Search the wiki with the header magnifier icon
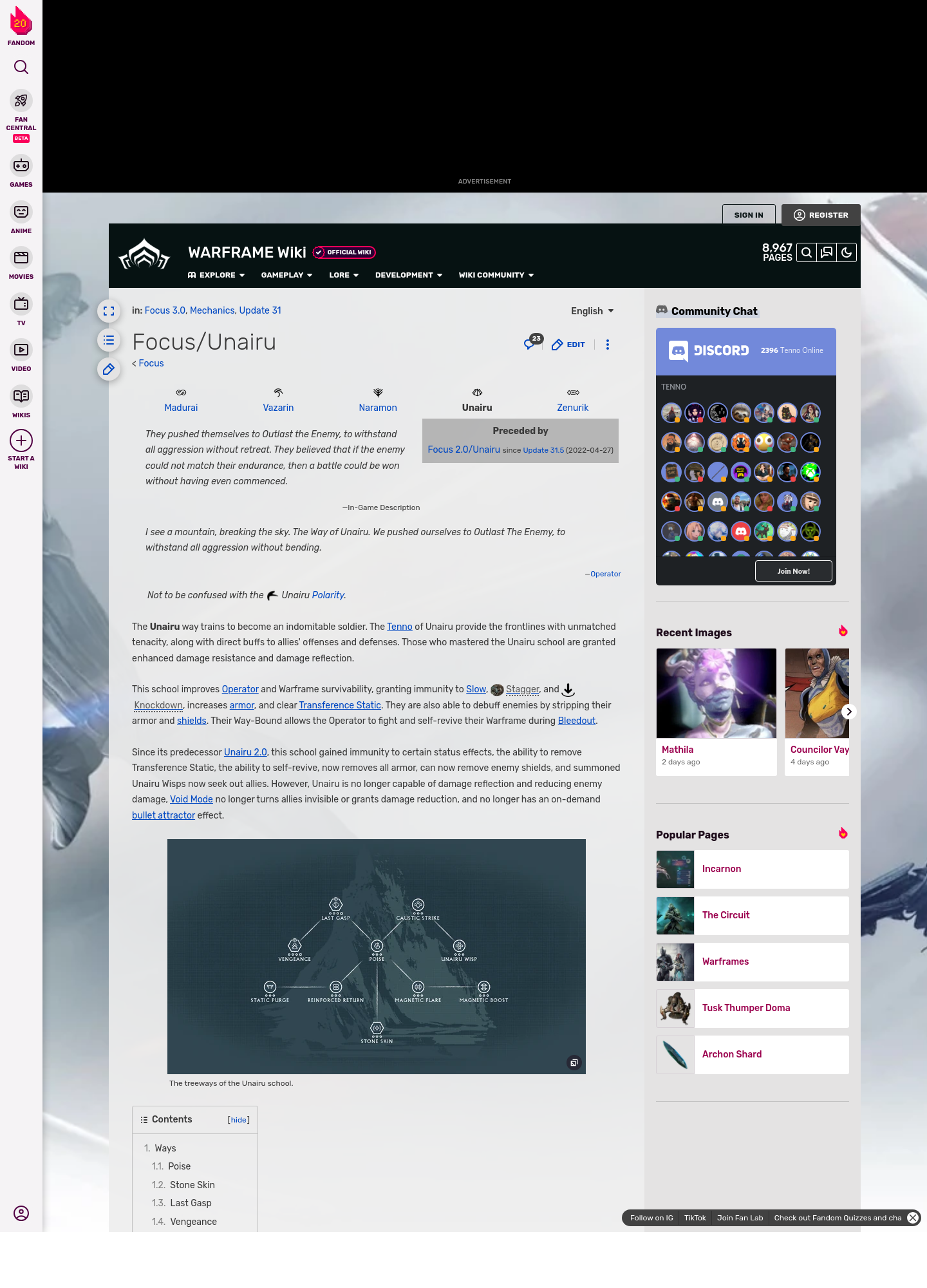Screen dimensions: 927x1288 tap(807, 252)
